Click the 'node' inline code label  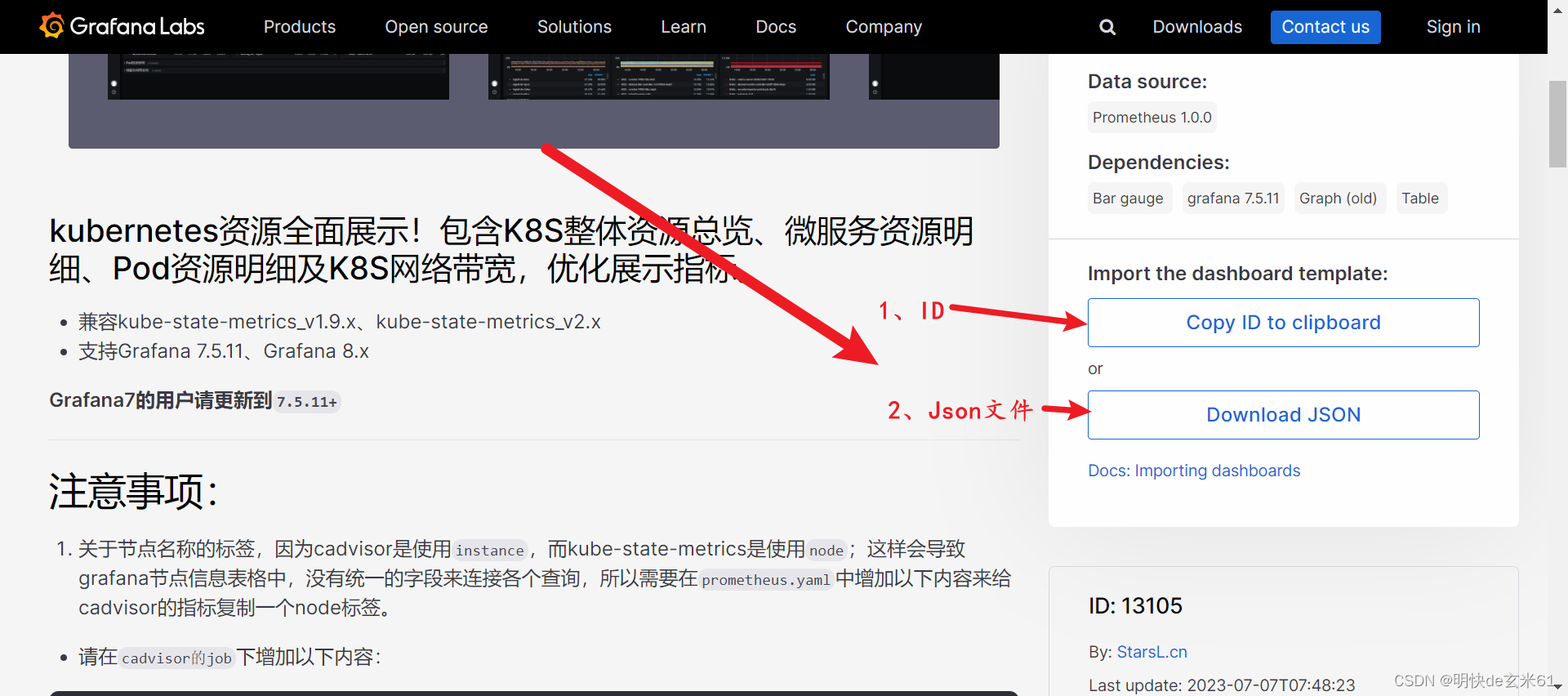(826, 551)
